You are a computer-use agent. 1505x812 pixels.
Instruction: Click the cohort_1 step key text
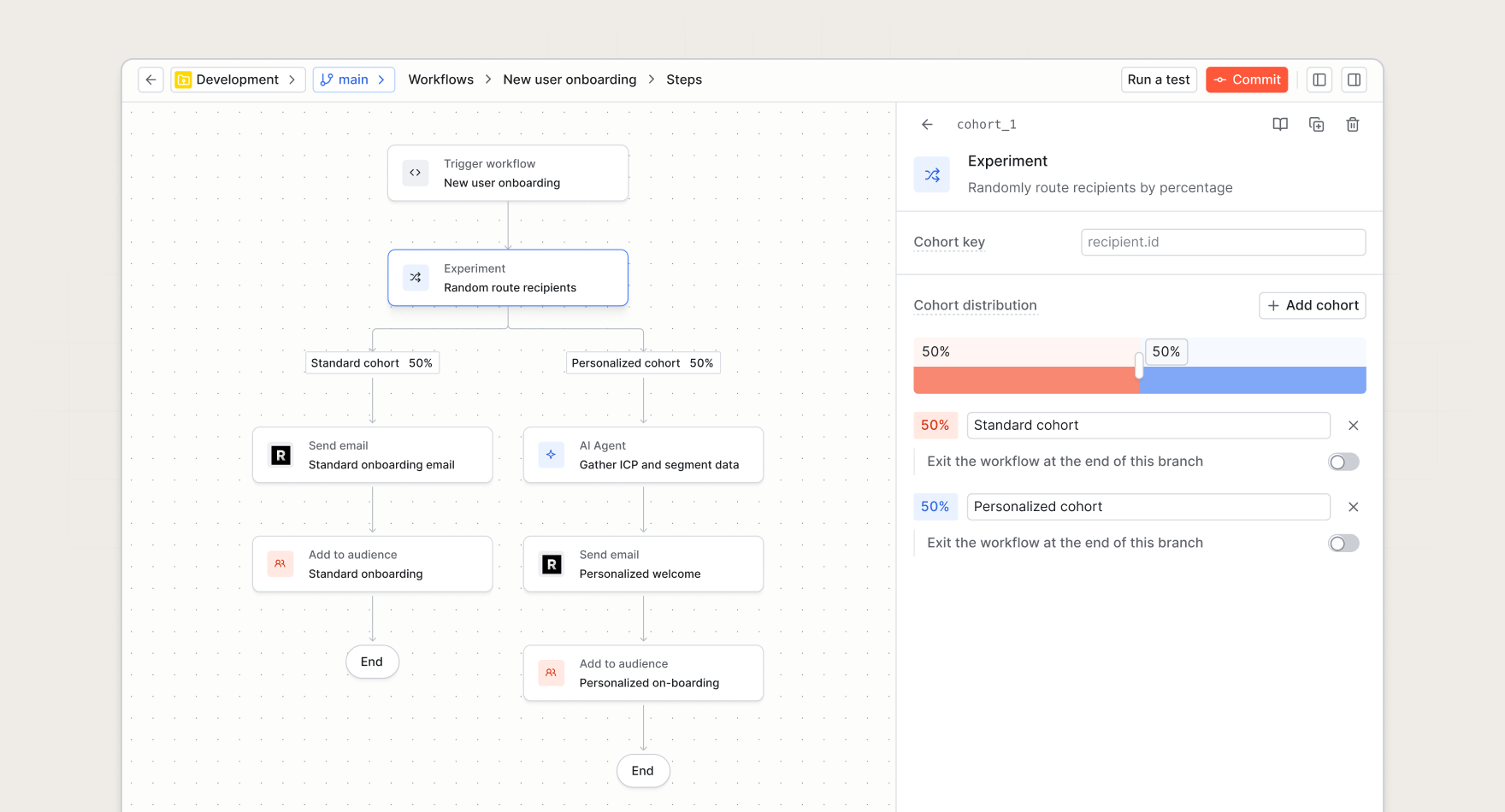pos(987,125)
